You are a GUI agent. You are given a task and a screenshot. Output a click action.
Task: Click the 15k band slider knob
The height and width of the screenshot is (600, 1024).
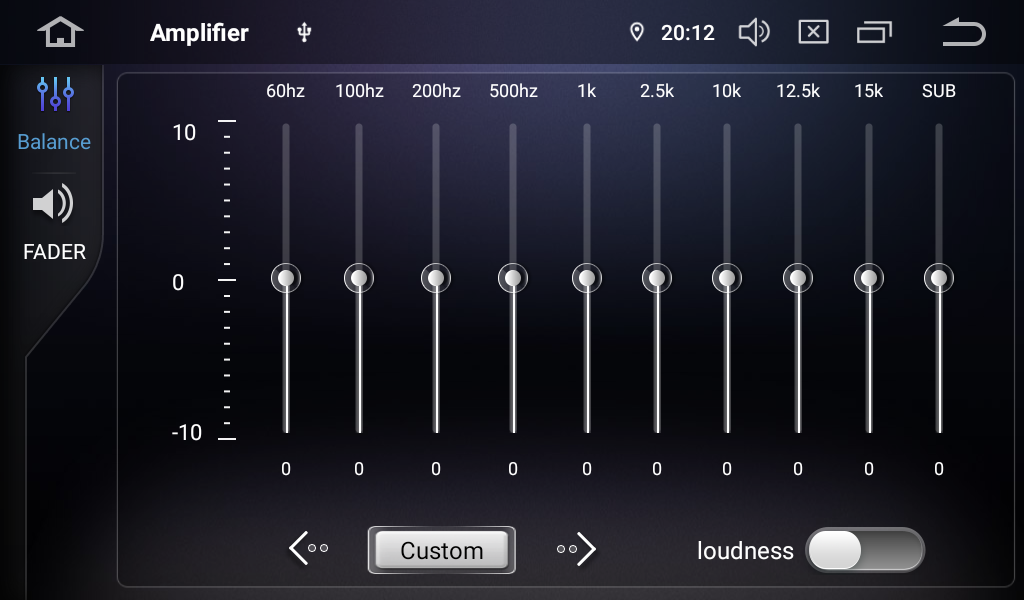tap(869, 278)
